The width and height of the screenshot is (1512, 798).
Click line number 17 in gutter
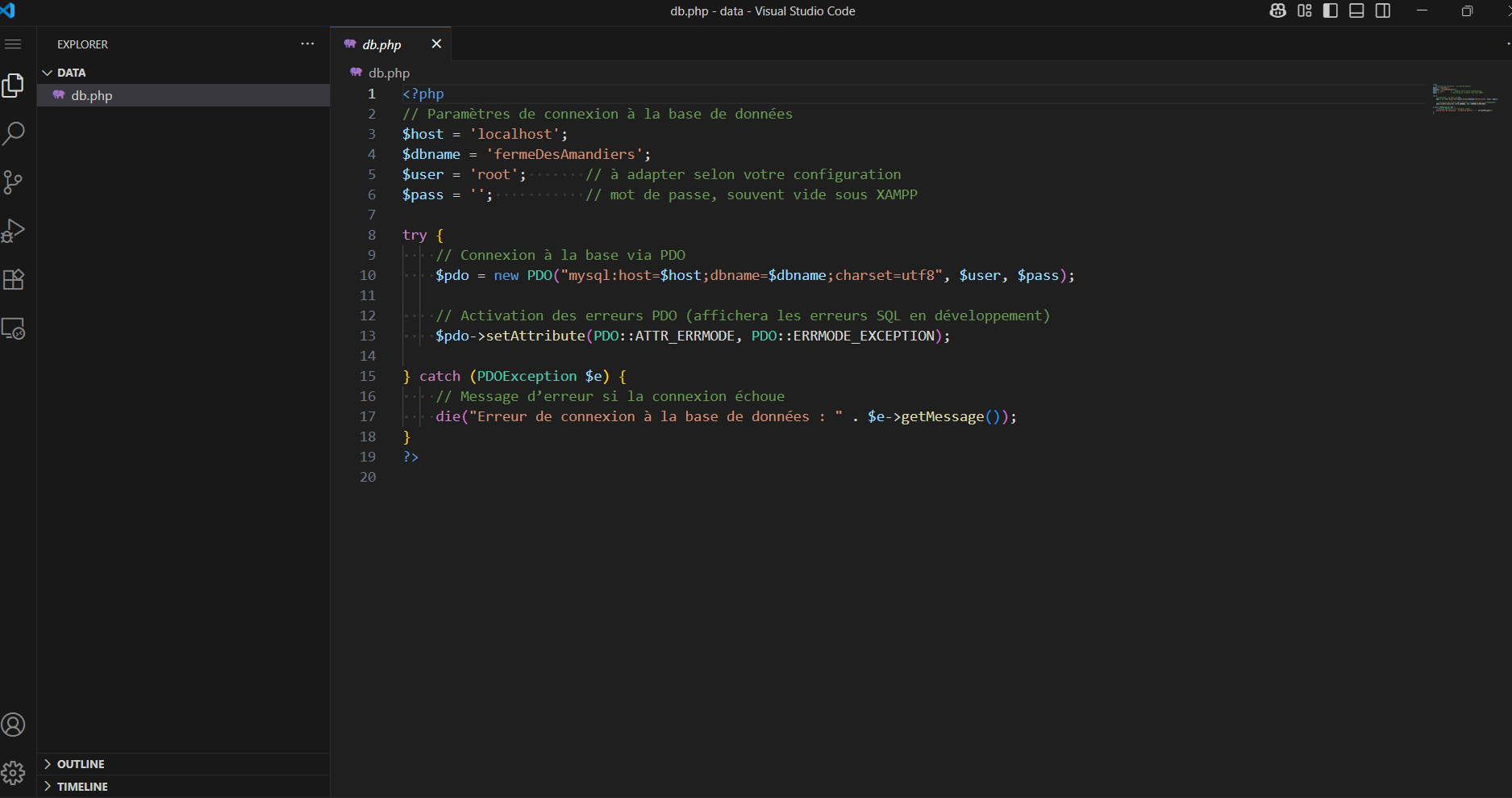(x=368, y=416)
